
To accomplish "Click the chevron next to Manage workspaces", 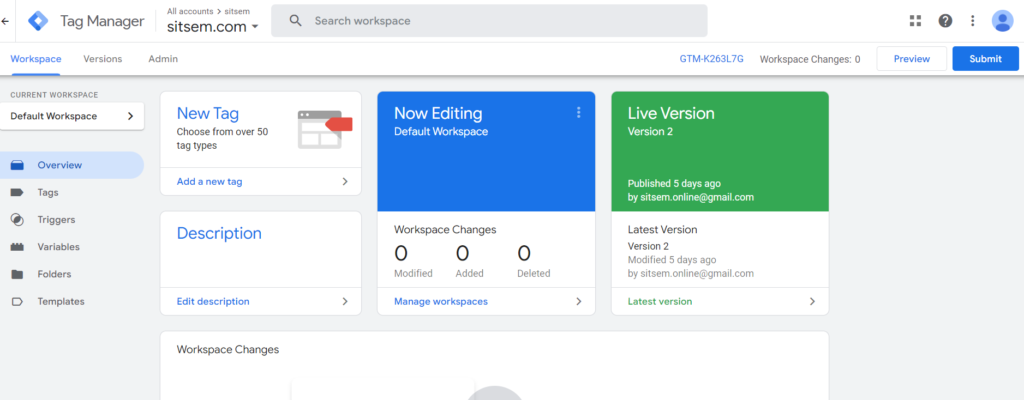I will coord(578,301).
